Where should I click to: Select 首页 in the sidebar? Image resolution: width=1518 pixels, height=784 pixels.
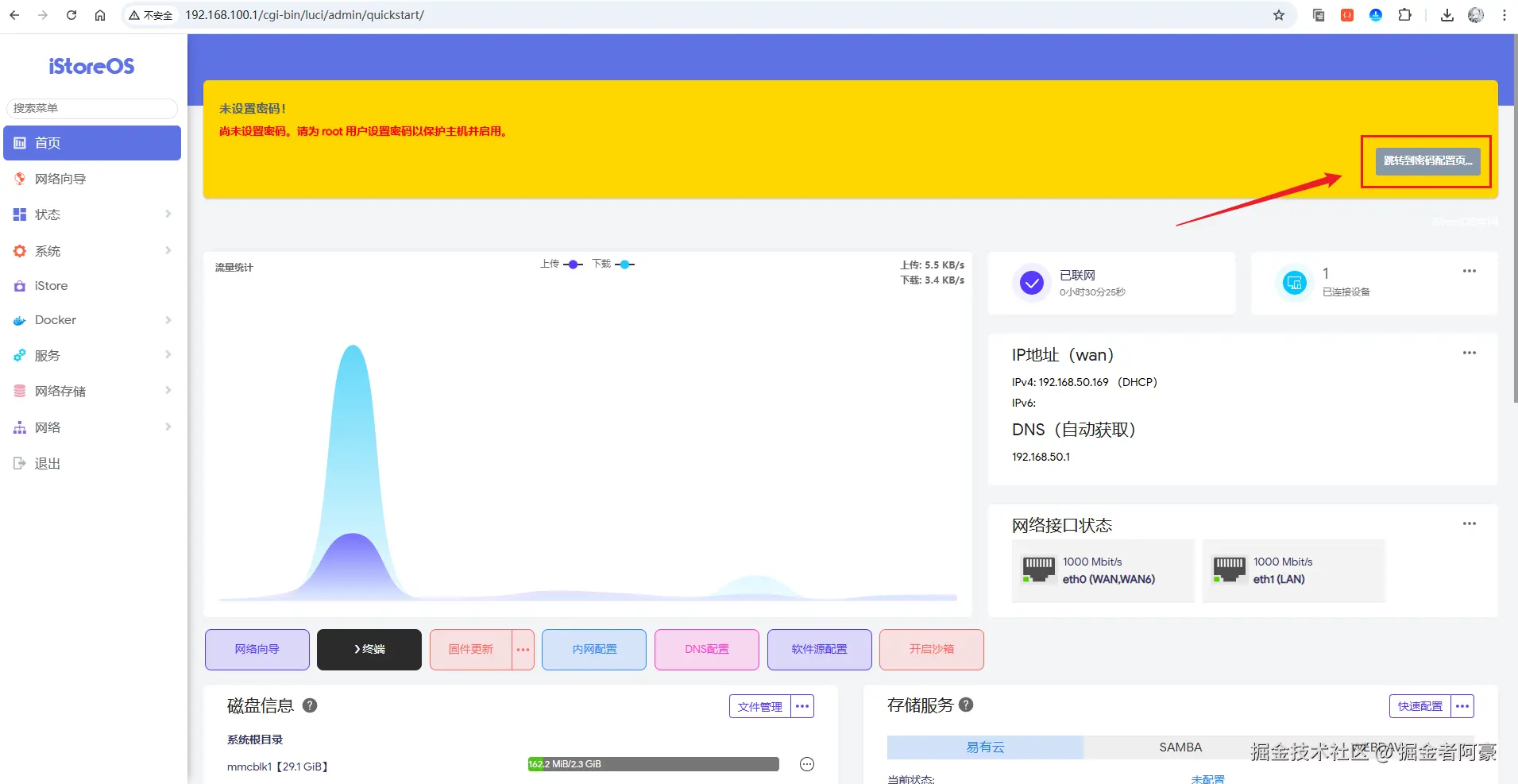pyautogui.click(x=92, y=143)
